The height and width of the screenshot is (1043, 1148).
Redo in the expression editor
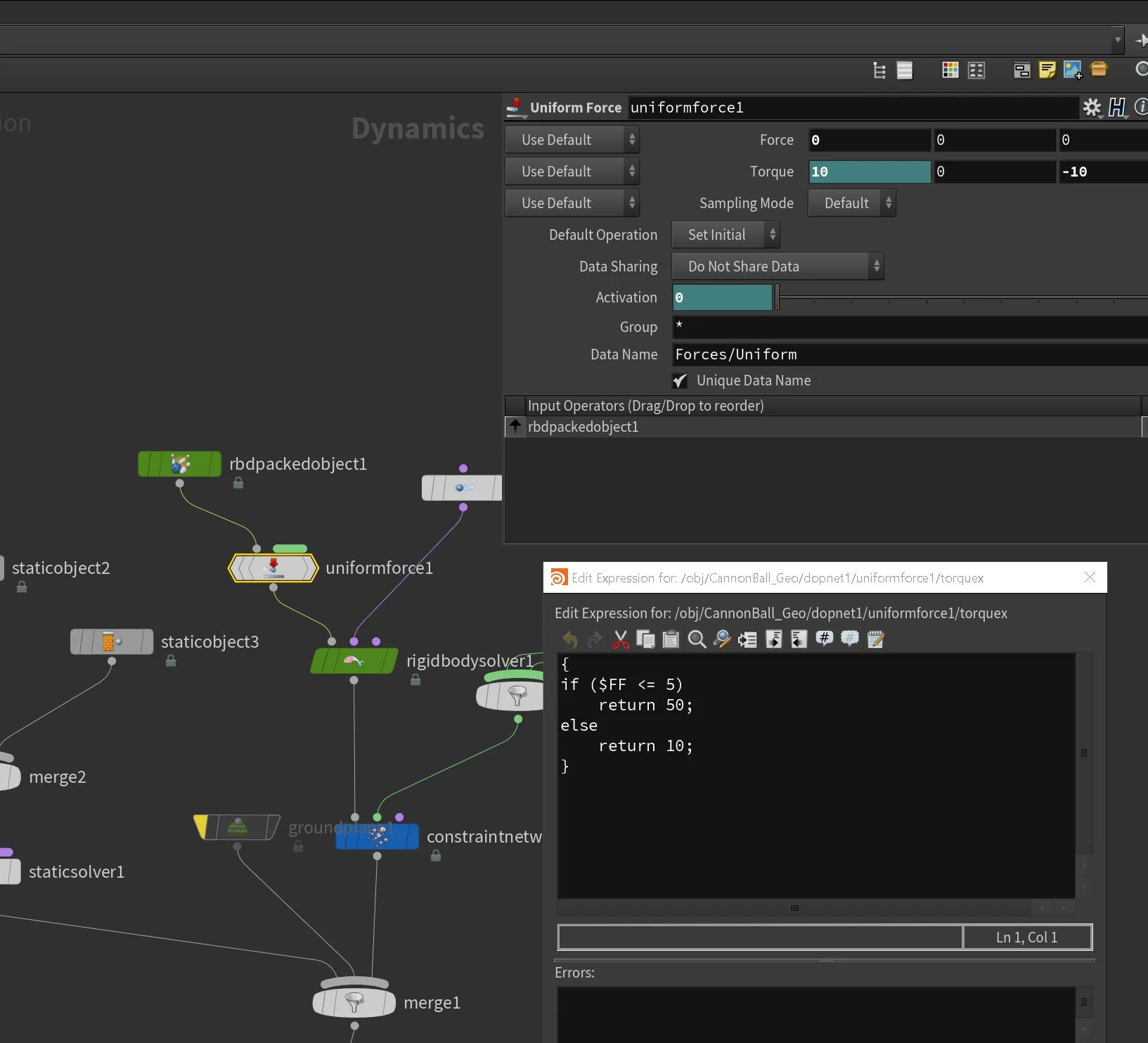[595, 639]
